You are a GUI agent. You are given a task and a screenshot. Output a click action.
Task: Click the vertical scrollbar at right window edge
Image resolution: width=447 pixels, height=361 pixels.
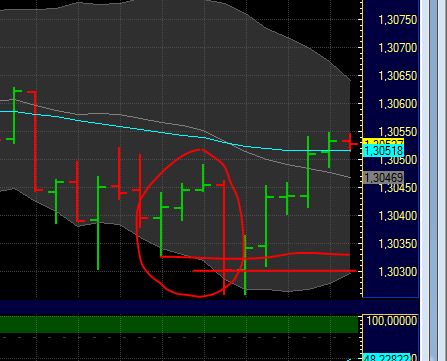(x=433, y=180)
